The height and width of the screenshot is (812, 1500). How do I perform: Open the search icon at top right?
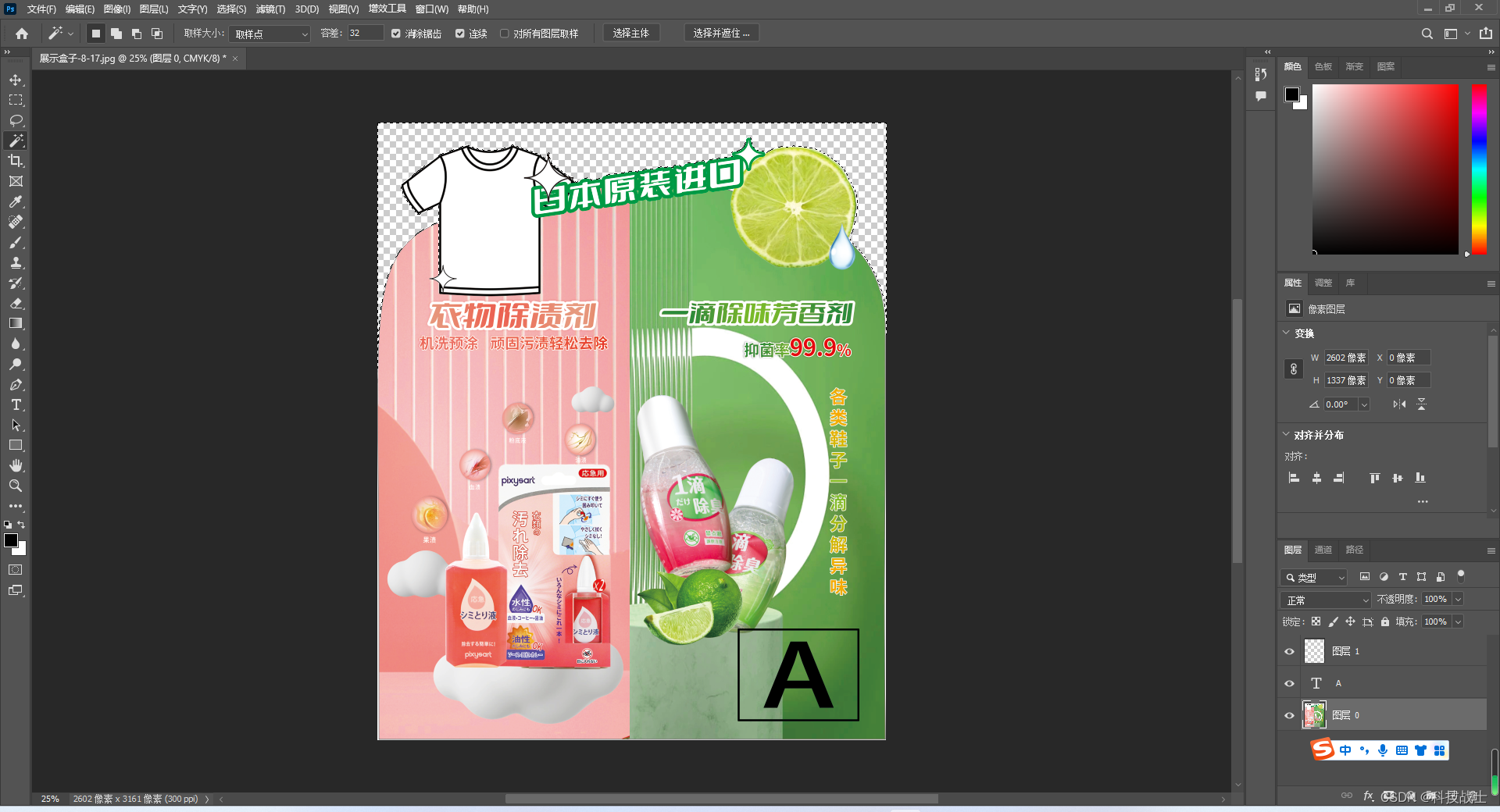coord(1427,34)
